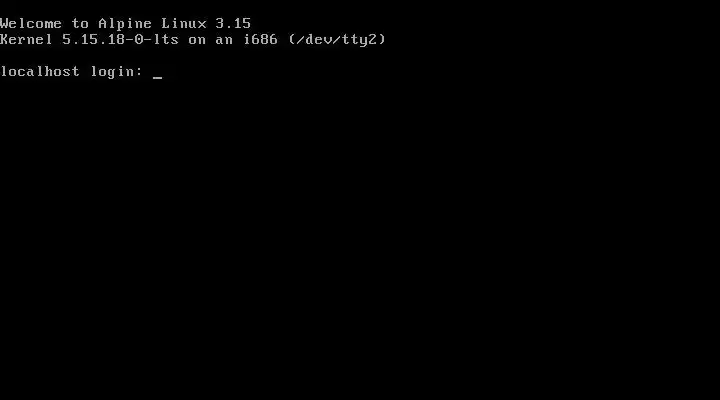
Task: Click the word 'Welcome' in banner
Action: [31, 23]
